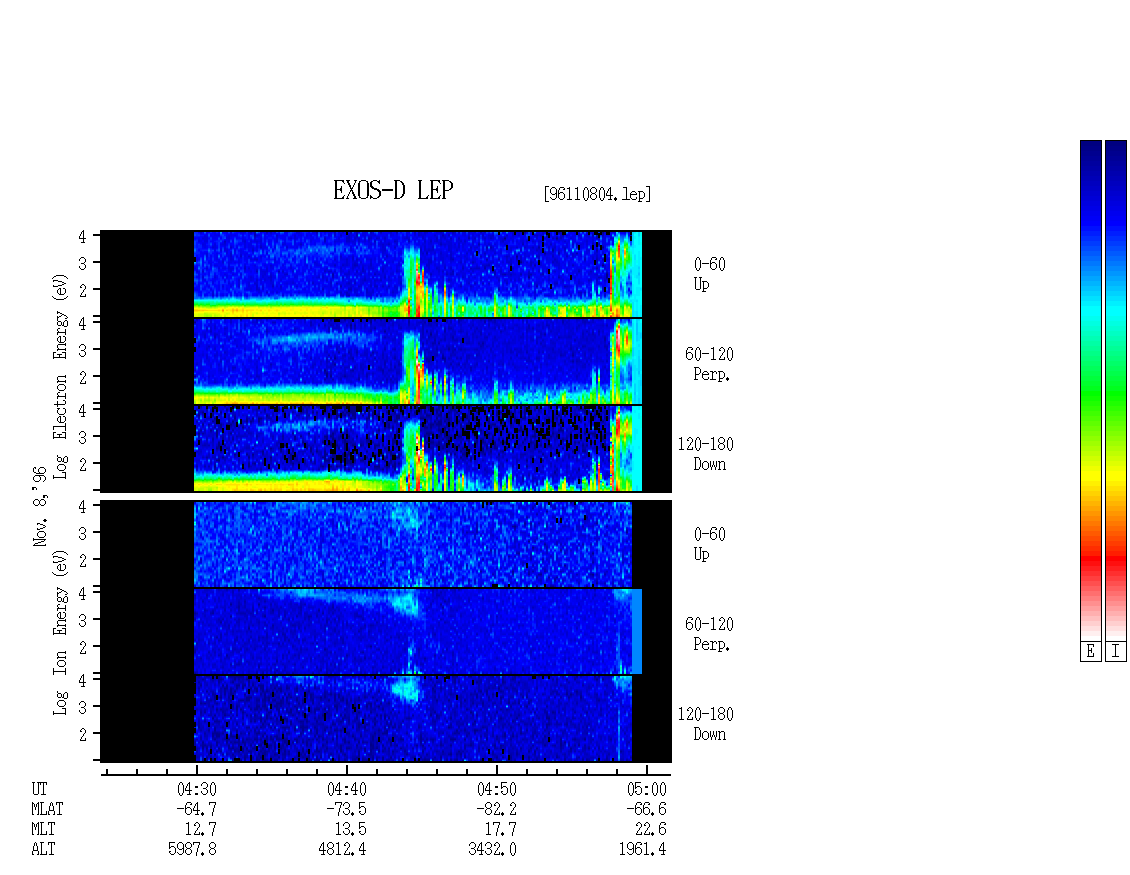Click the 04:30 time tick label
1130x875 pixels.
(x=197, y=789)
